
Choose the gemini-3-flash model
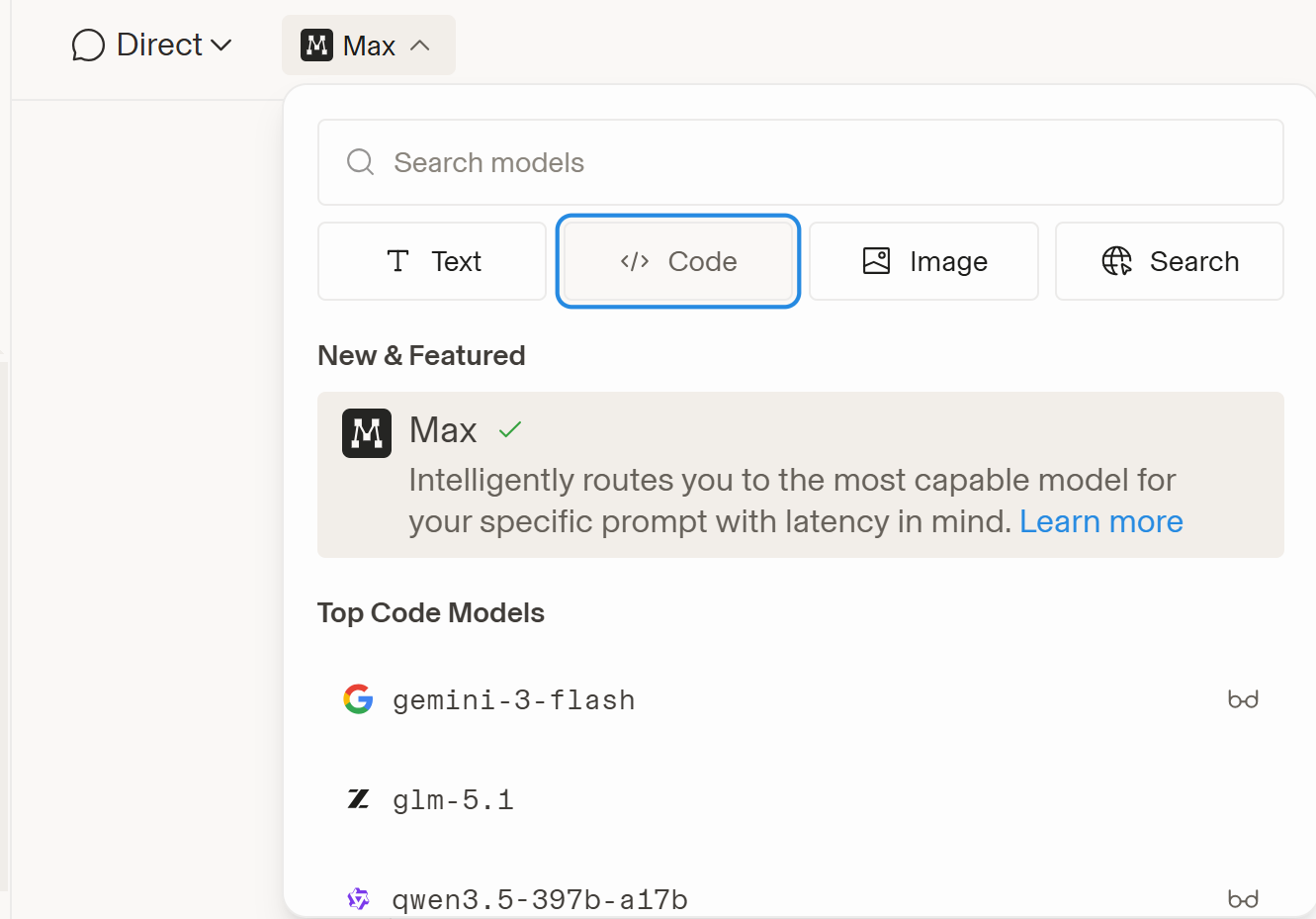click(x=801, y=699)
